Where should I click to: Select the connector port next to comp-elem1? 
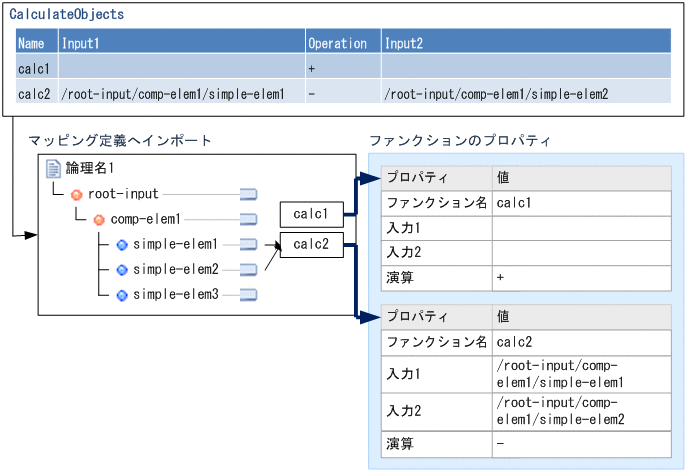[249, 219]
